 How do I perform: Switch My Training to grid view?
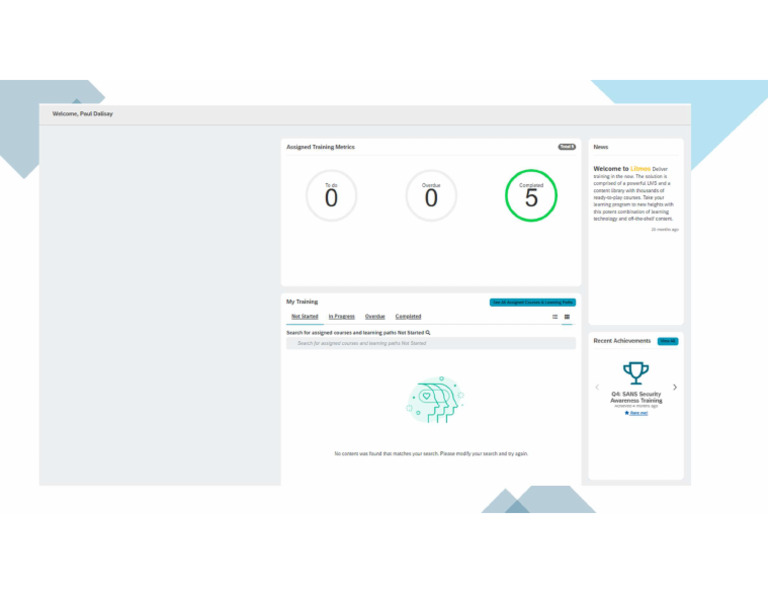pos(567,317)
